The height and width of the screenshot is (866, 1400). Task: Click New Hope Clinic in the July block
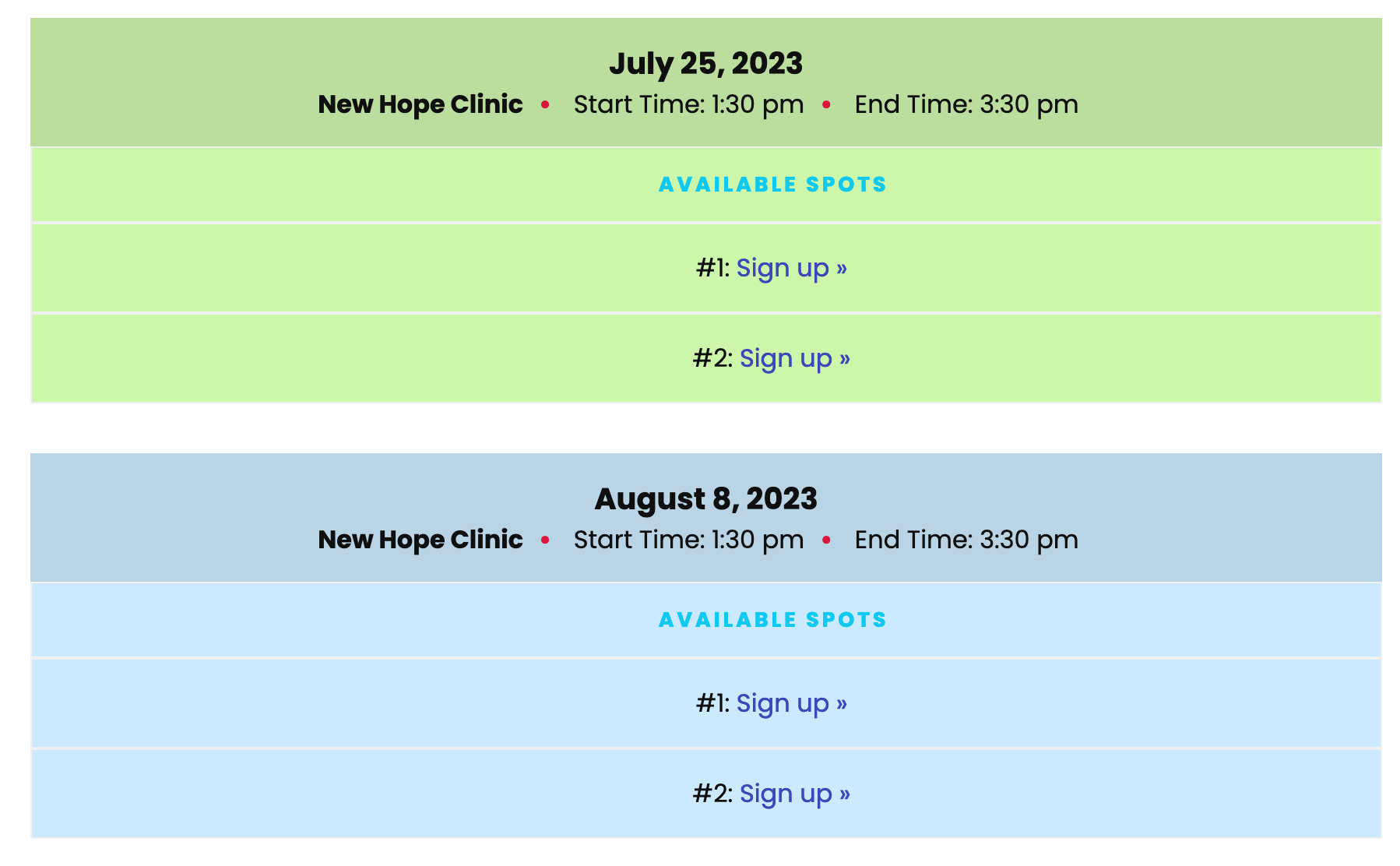(420, 104)
